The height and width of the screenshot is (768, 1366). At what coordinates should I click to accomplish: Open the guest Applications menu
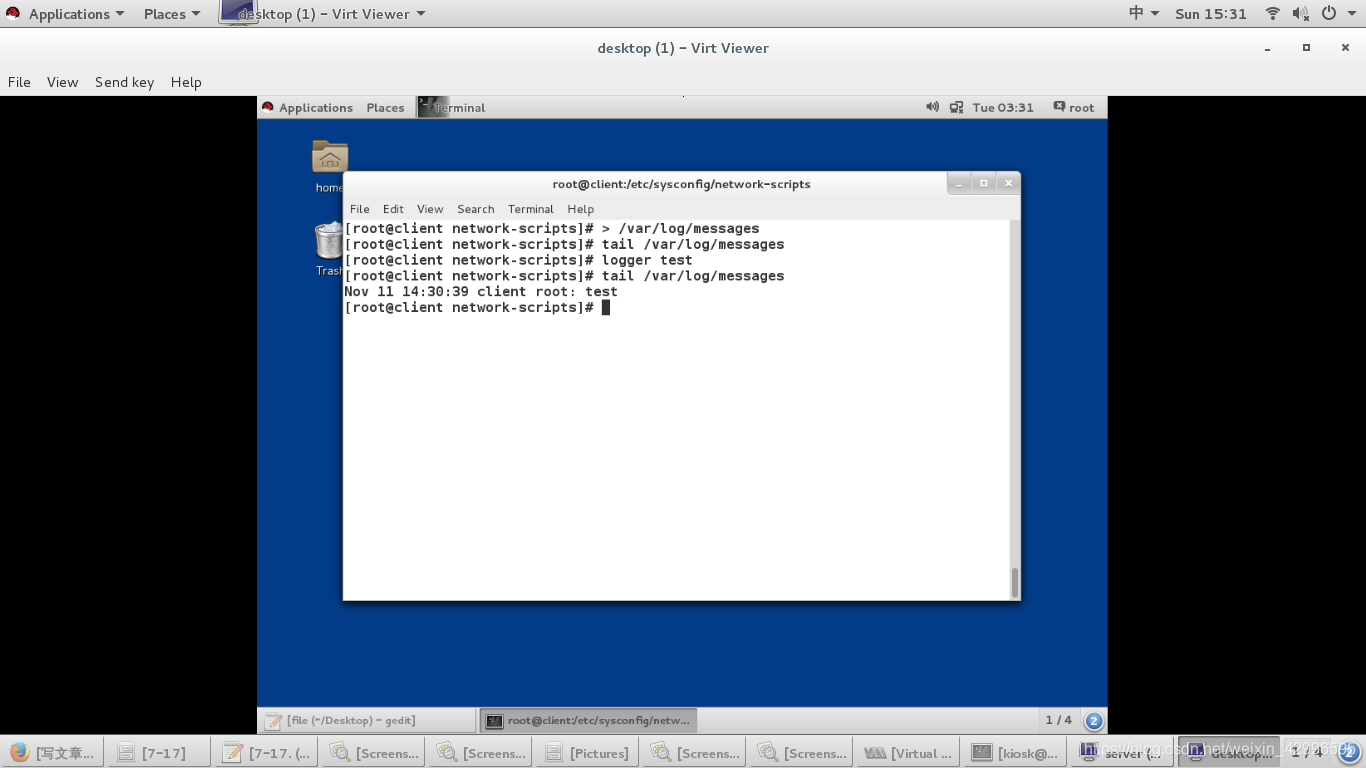pos(315,107)
